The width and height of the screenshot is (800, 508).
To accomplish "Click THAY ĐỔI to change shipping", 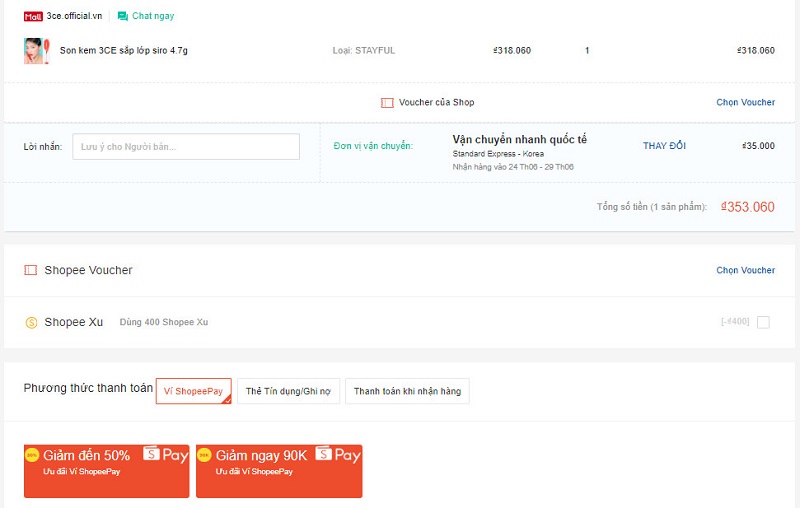I will [x=664, y=146].
